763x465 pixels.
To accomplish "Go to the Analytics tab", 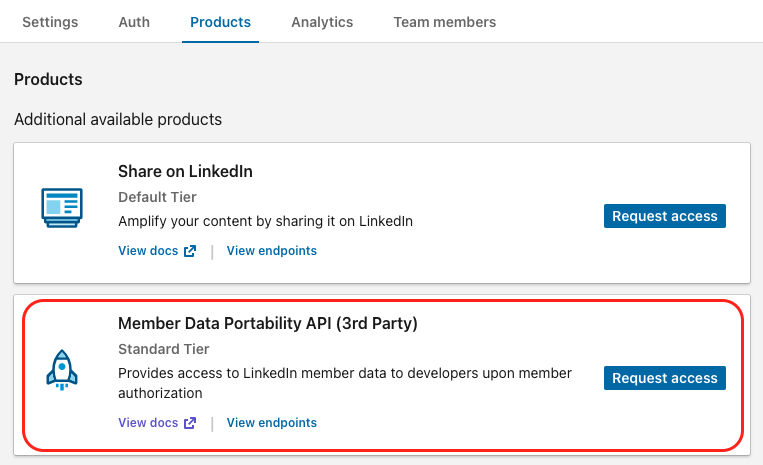I will click(322, 22).
